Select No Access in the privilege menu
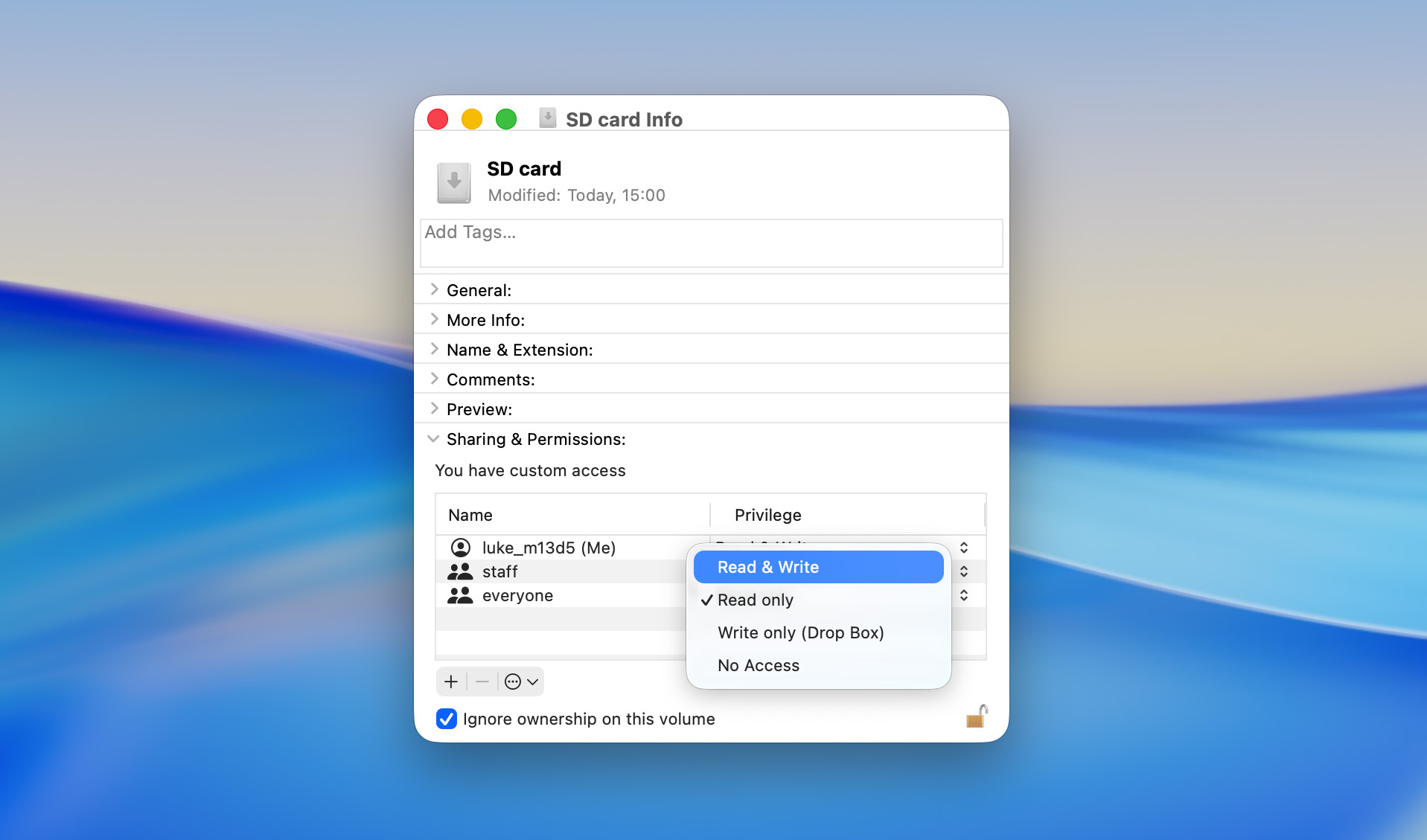 [x=758, y=665]
